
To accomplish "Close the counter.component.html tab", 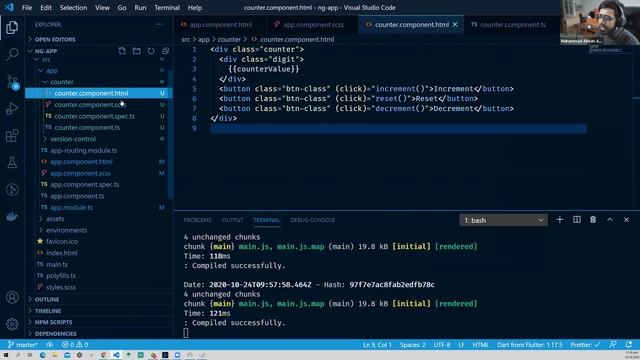I will (x=455, y=24).
